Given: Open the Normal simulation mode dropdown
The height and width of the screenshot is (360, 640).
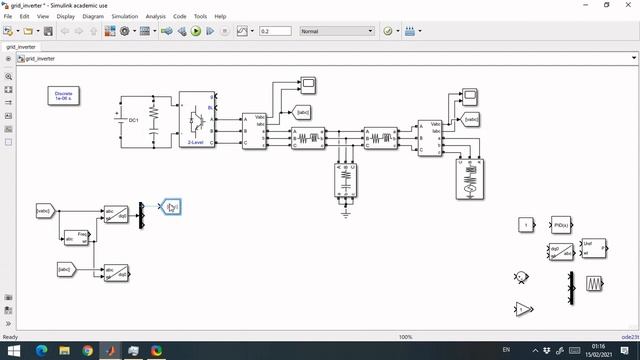Looking at the screenshot, I should coord(337,31).
